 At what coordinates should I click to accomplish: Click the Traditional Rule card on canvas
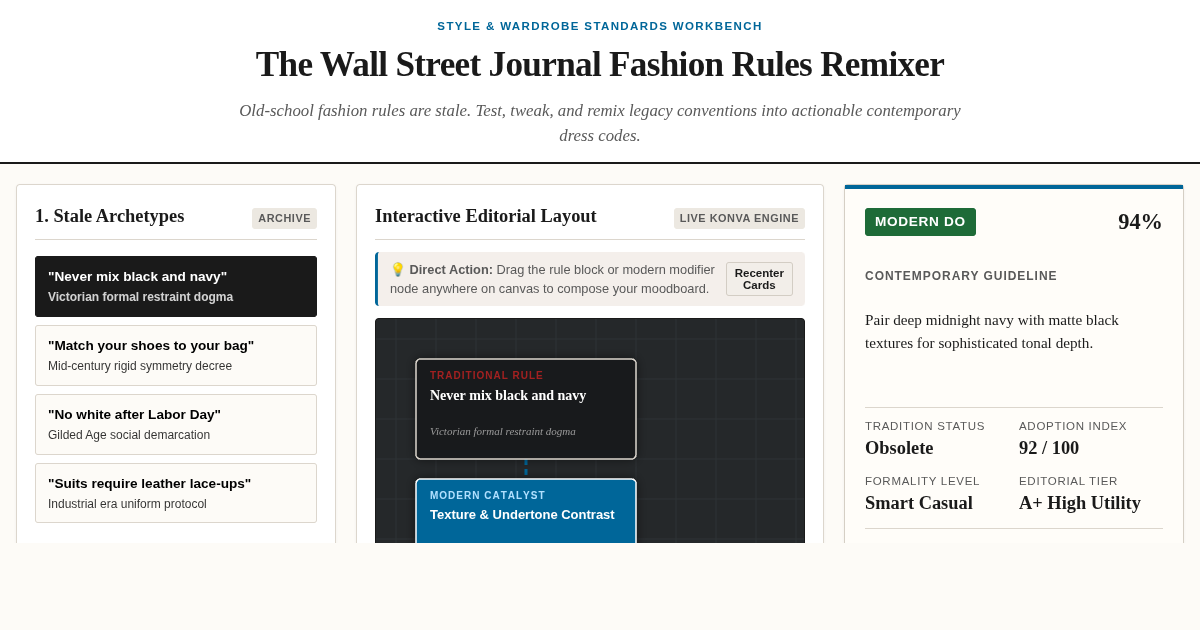526,409
